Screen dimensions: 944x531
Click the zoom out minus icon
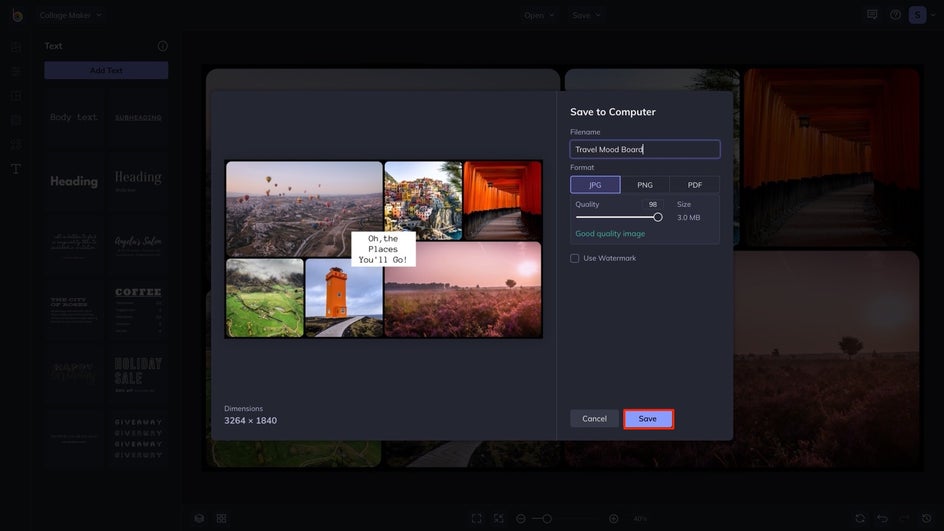pyautogui.click(x=521, y=518)
